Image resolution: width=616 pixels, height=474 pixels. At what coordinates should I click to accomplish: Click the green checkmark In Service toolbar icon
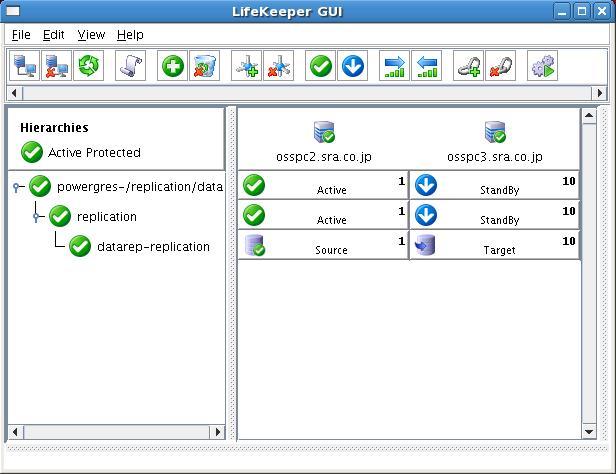[321, 66]
